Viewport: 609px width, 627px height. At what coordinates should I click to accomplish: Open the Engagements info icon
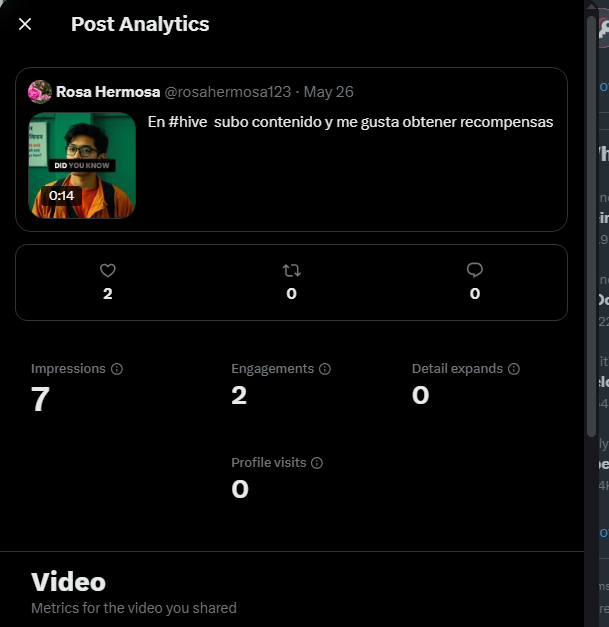[x=325, y=369]
